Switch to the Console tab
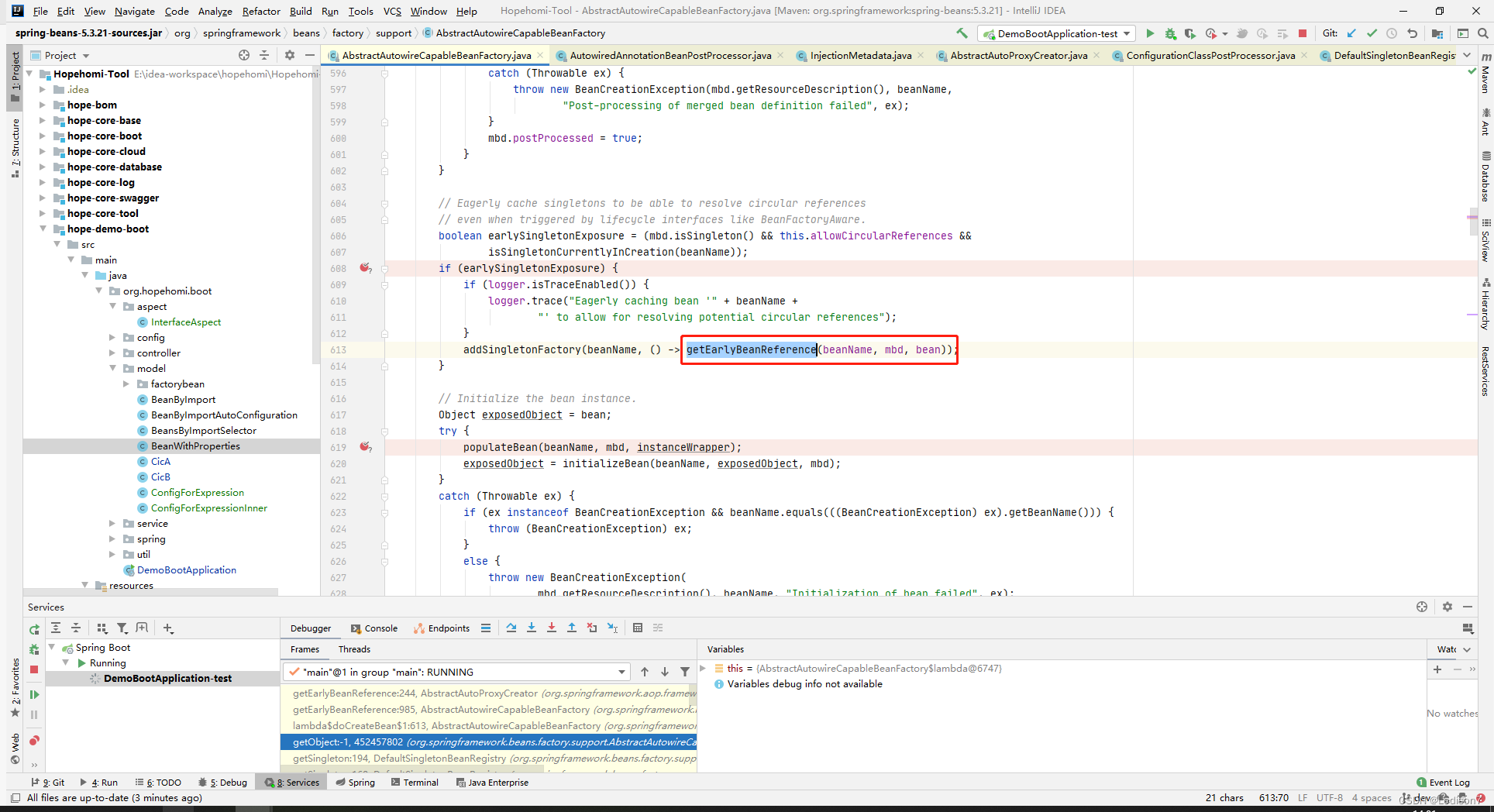The image size is (1494, 812). tap(374, 628)
